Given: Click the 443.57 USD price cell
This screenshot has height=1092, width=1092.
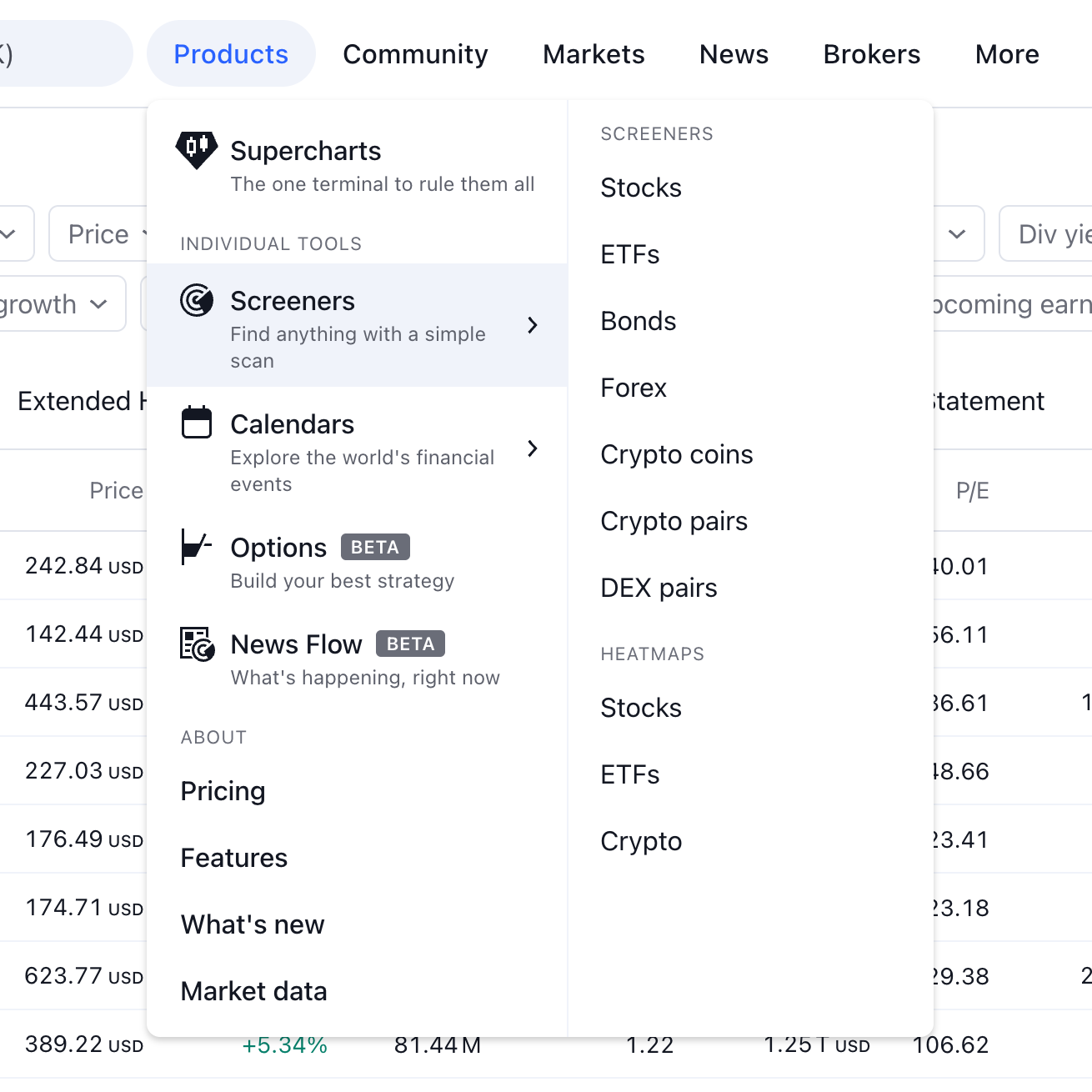Looking at the screenshot, I should [84, 703].
